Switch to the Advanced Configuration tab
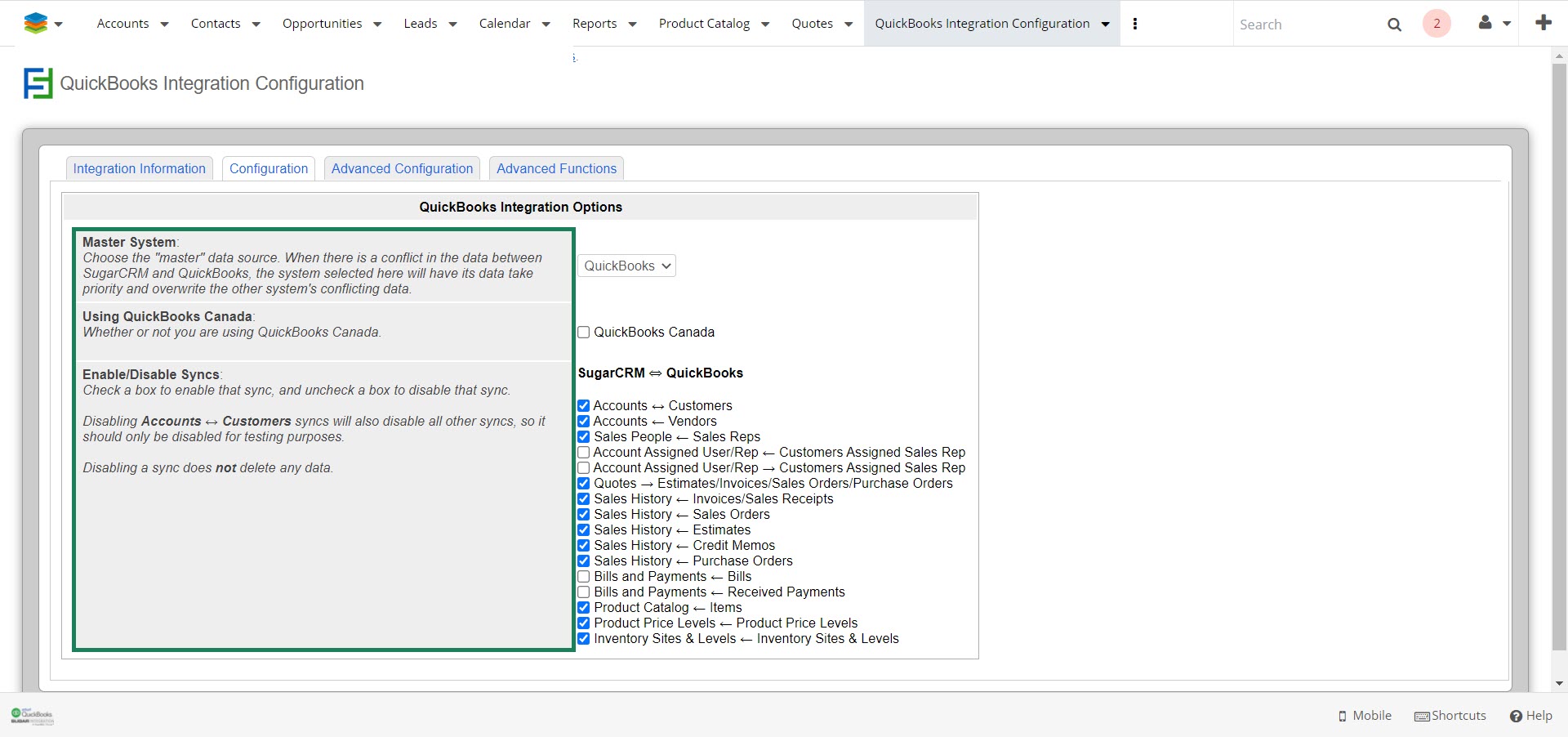This screenshot has height=737, width=1568. click(x=402, y=169)
